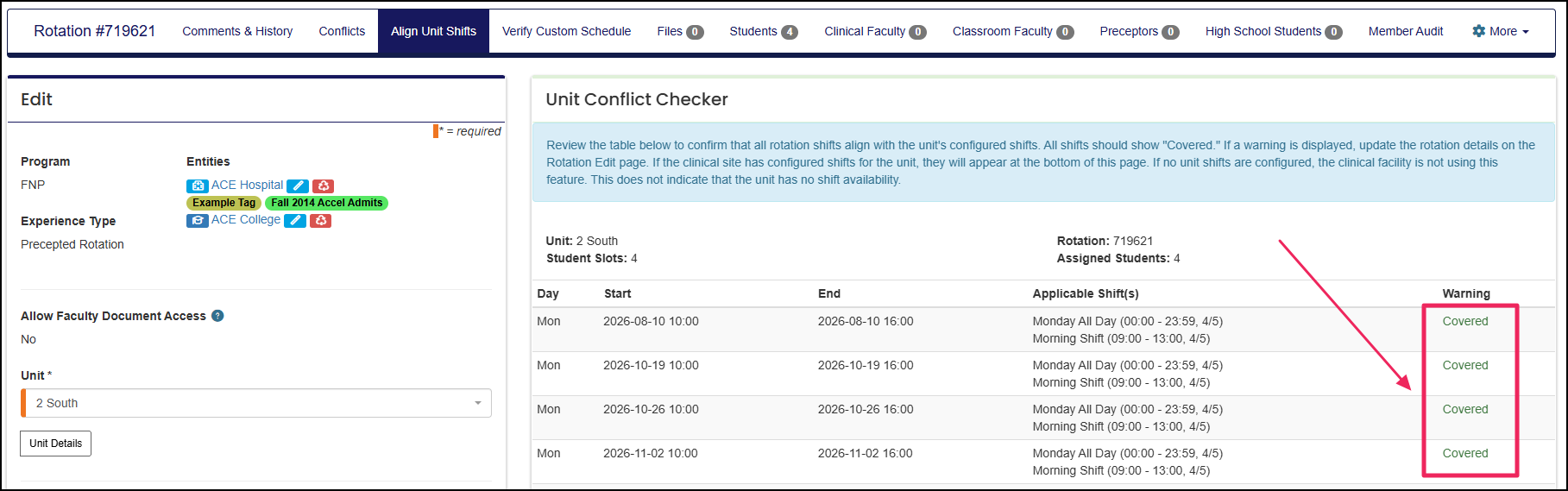Open the Files tab
Viewport: 1568px width, 491px height.
[x=680, y=31]
